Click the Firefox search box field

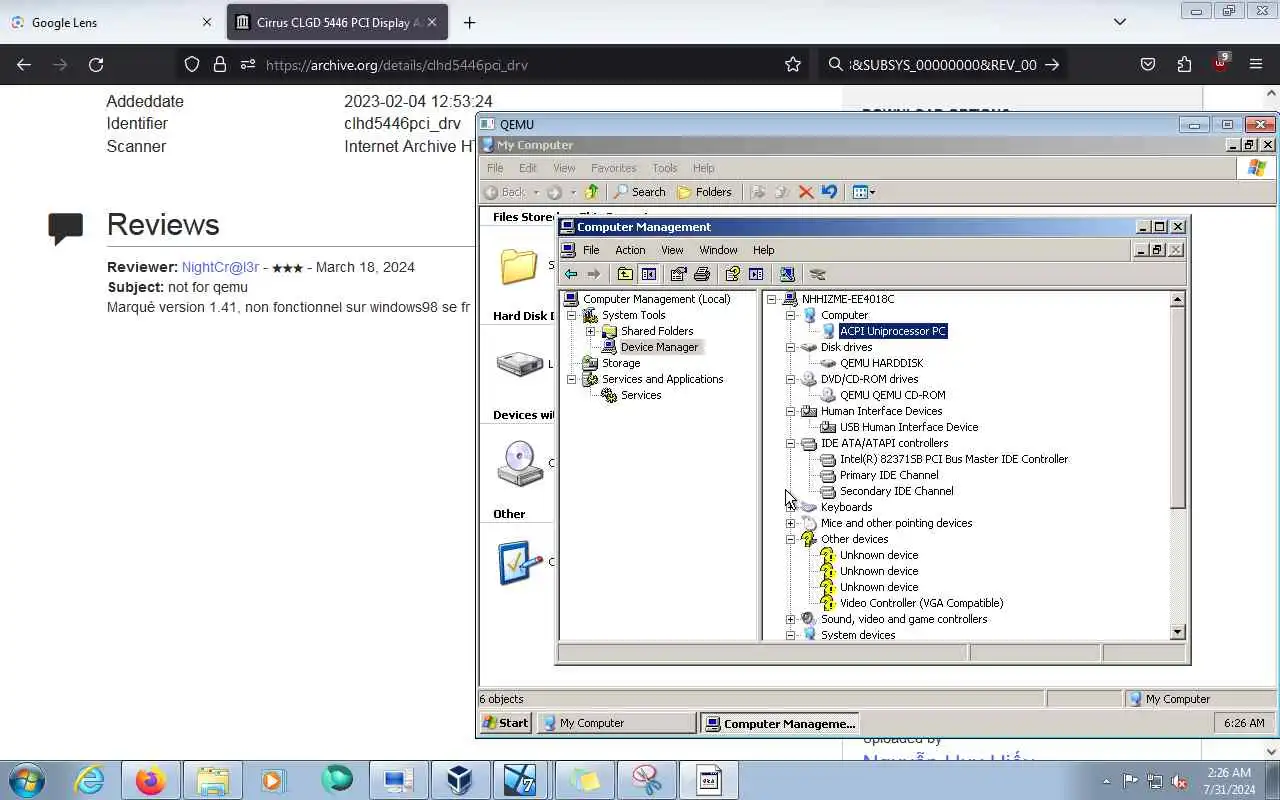[942, 65]
